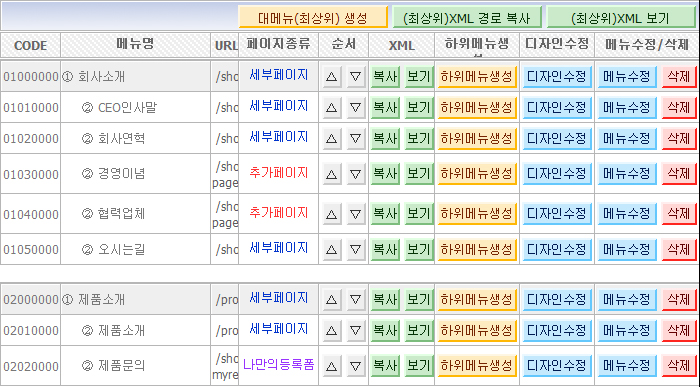
Task: Create a new top-level menu (대메뉴 생성)
Action: point(313,18)
